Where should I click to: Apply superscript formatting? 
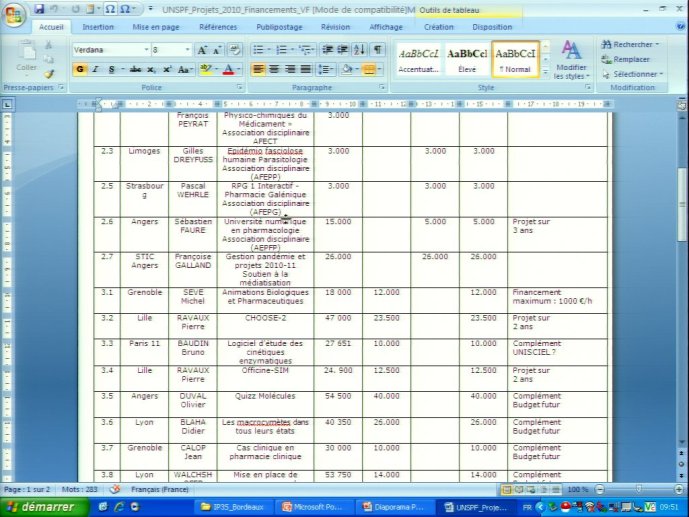click(x=167, y=69)
